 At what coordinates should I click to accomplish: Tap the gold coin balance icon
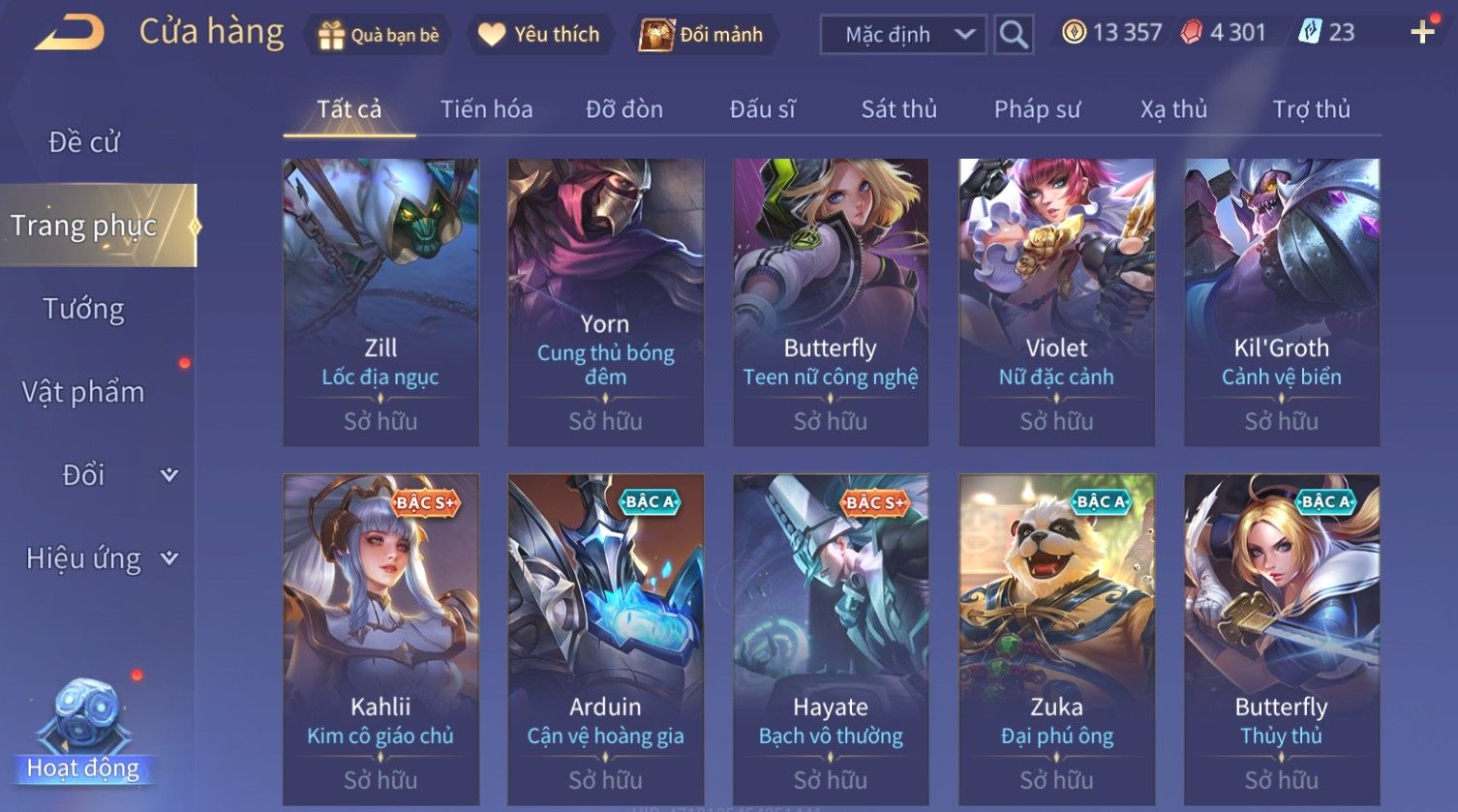point(1074,33)
